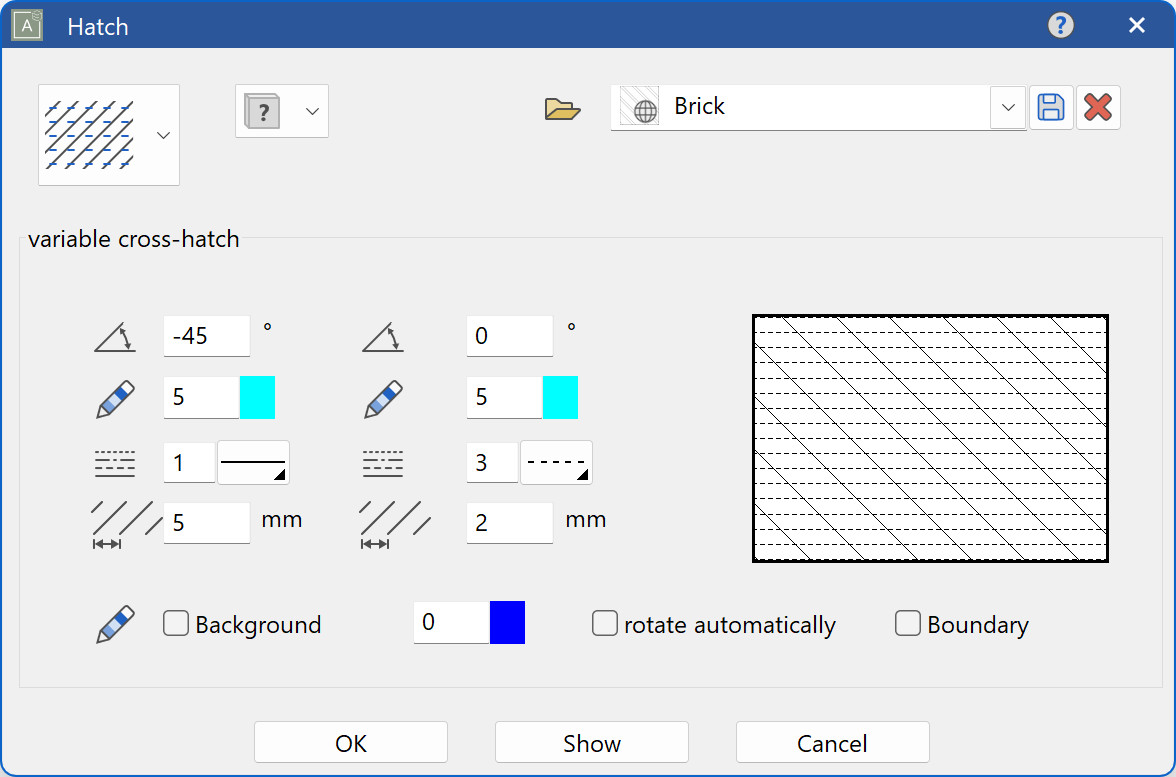
Task: Click the right line spacing icon
Action: click(x=396, y=520)
